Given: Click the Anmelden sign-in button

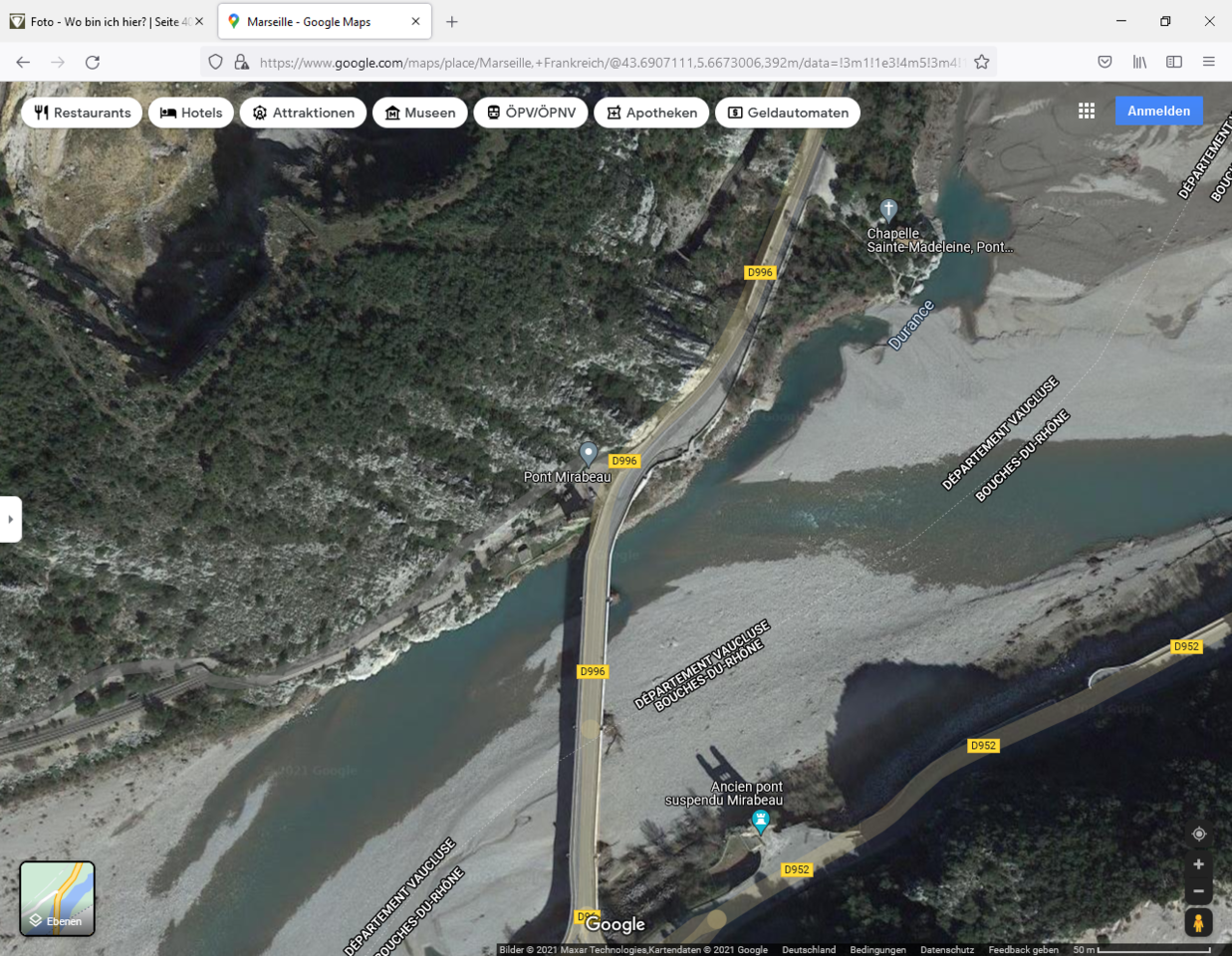Looking at the screenshot, I should pos(1158,111).
